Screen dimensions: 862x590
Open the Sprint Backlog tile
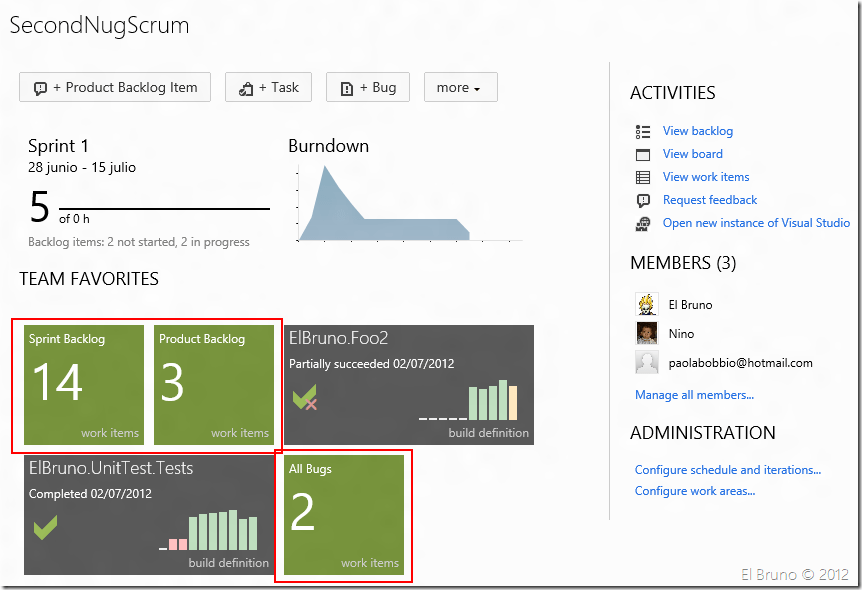84,385
